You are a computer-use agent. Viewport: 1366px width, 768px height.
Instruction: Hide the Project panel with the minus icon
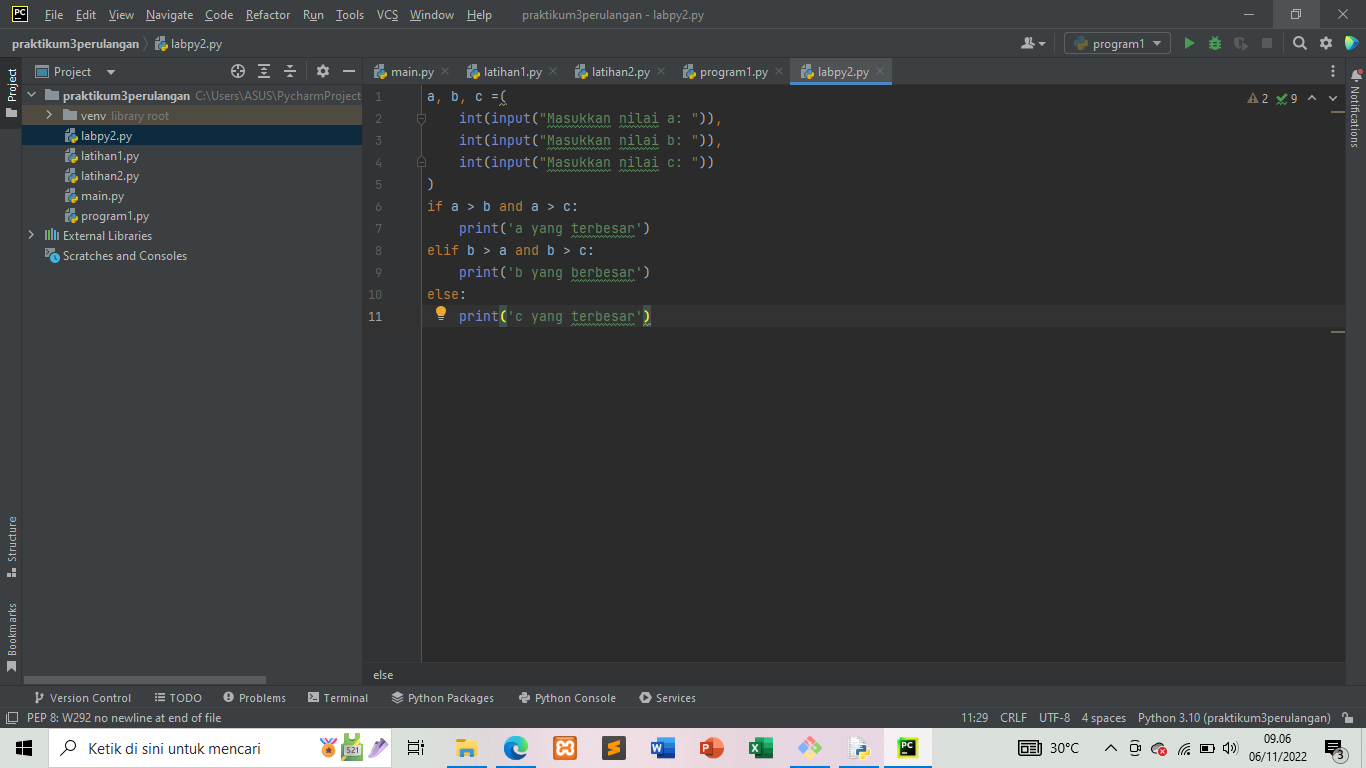click(x=347, y=71)
